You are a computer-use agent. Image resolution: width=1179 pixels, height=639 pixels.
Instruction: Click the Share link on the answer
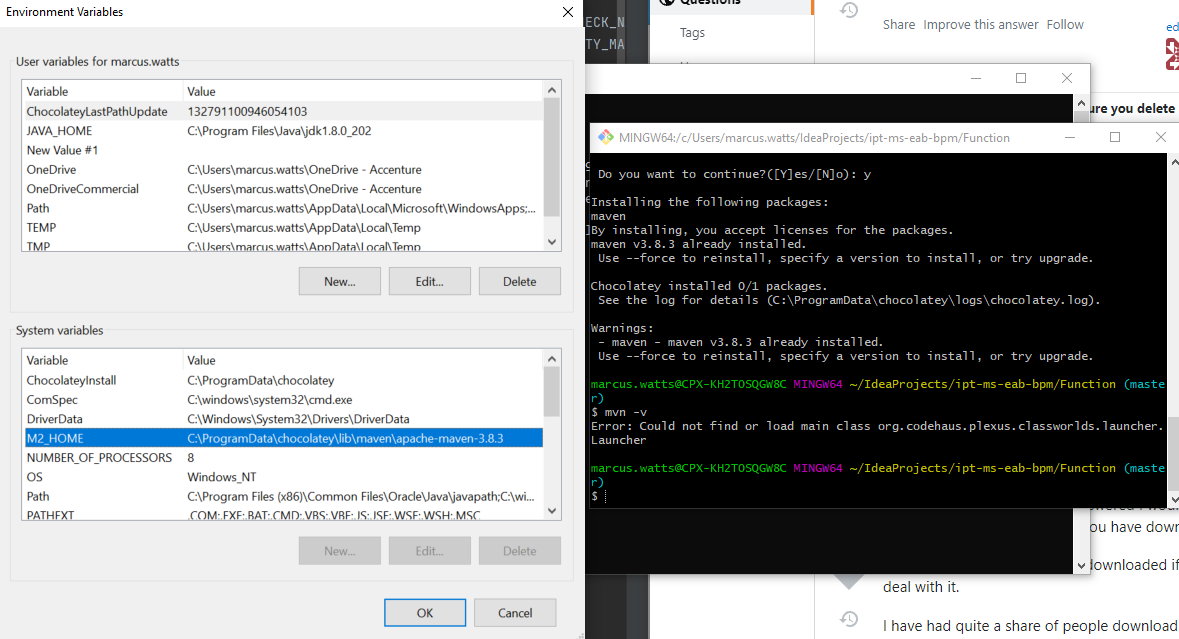click(899, 25)
